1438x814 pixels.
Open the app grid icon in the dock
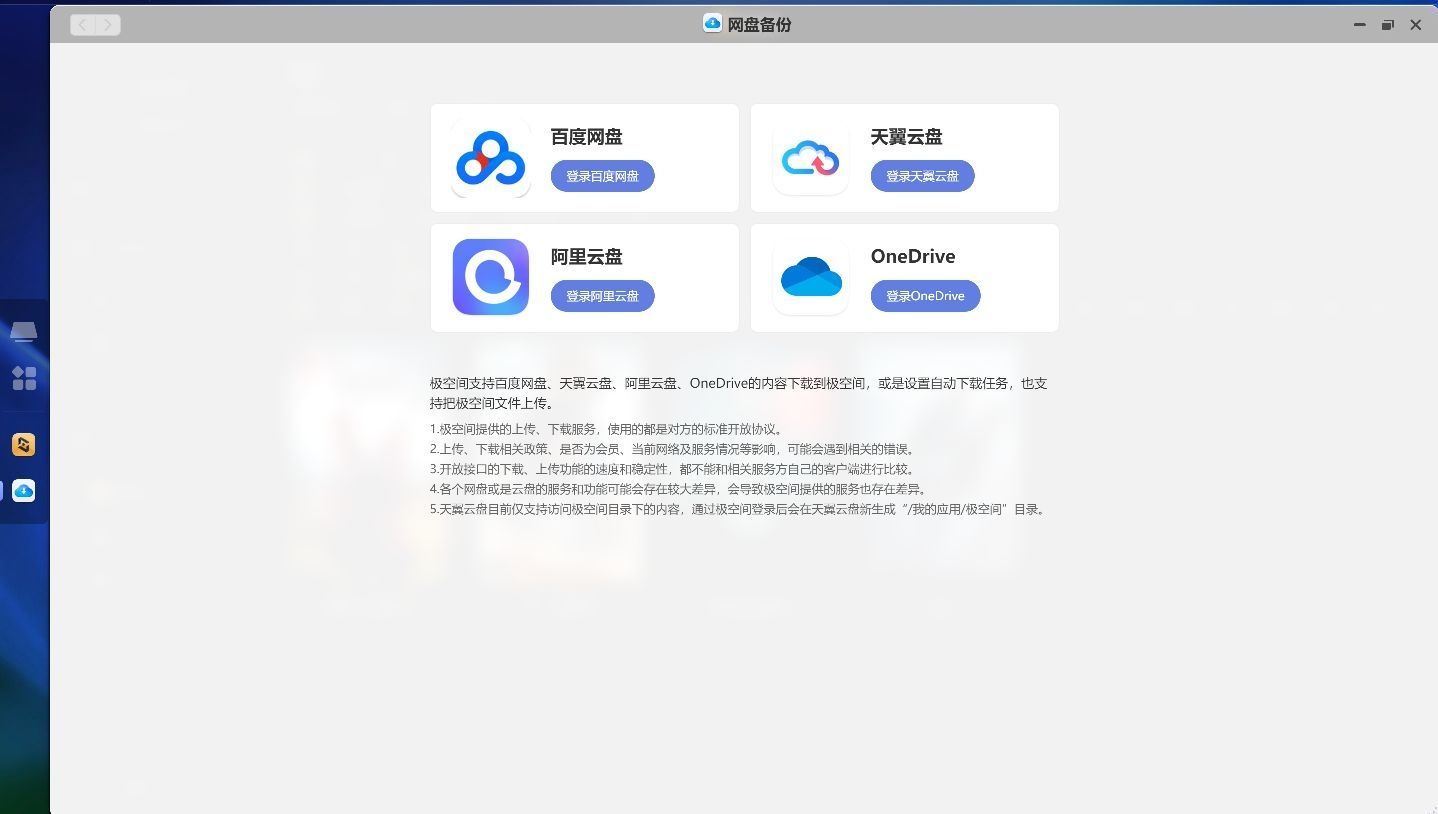point(24,378)
